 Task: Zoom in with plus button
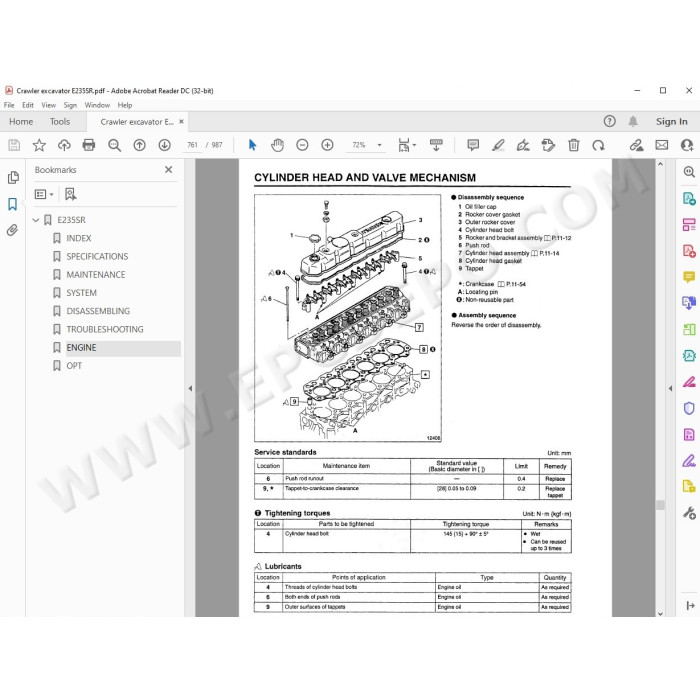327,145
